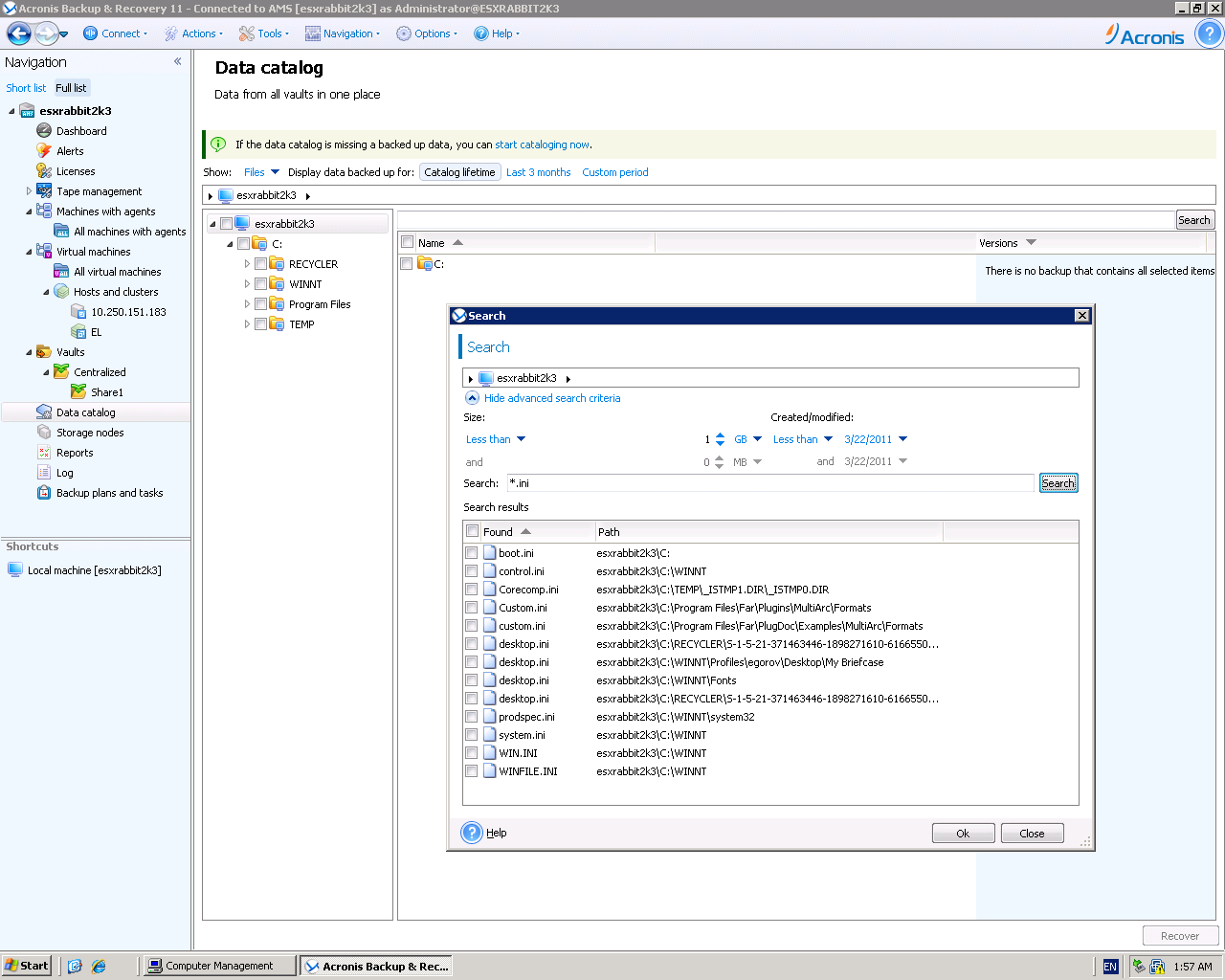This screenshot has height=980, width=1225.
Task: Click the Tape management icon
Action: (44, 191)
